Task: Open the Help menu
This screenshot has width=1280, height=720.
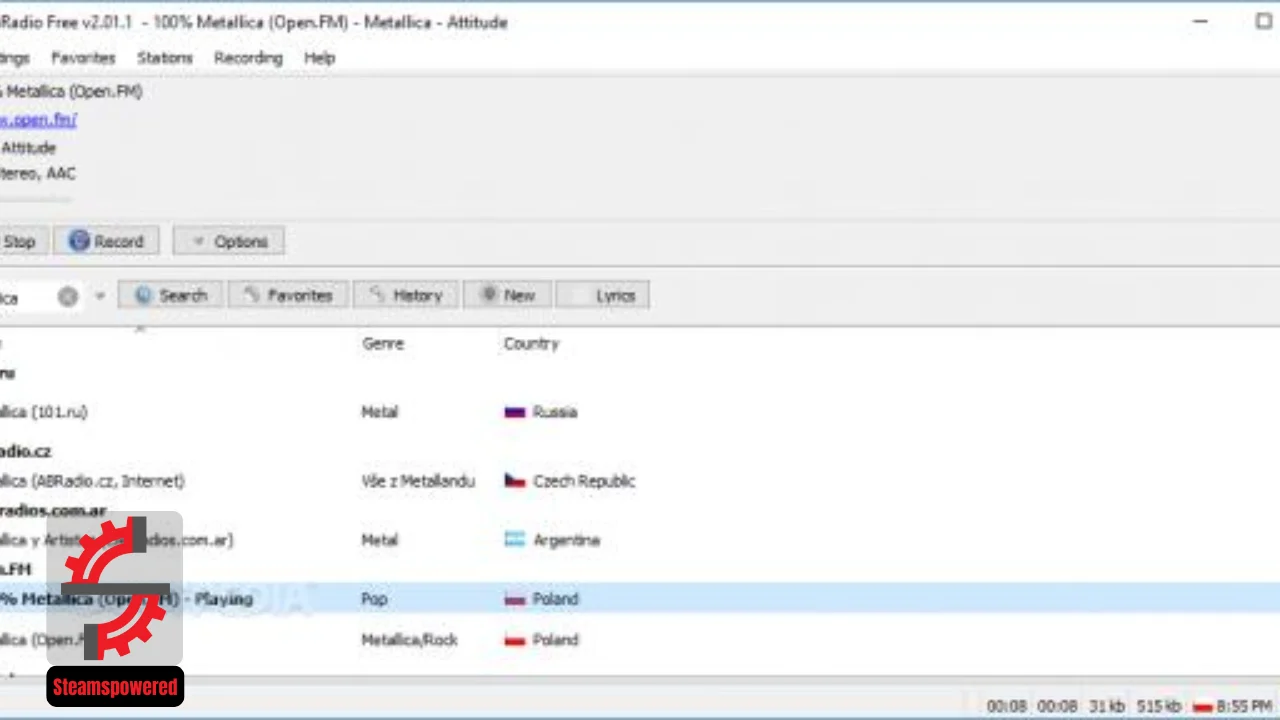Action: coord(319,58)
